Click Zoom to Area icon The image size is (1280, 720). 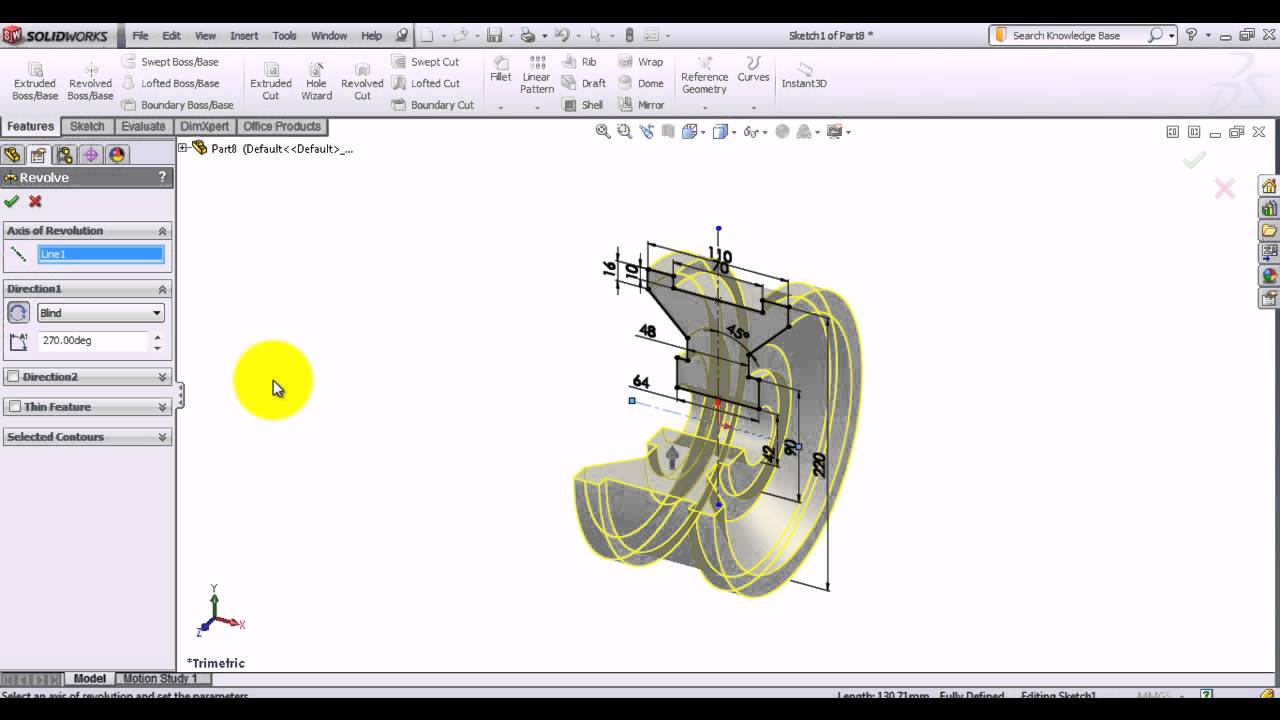(624, 131)
